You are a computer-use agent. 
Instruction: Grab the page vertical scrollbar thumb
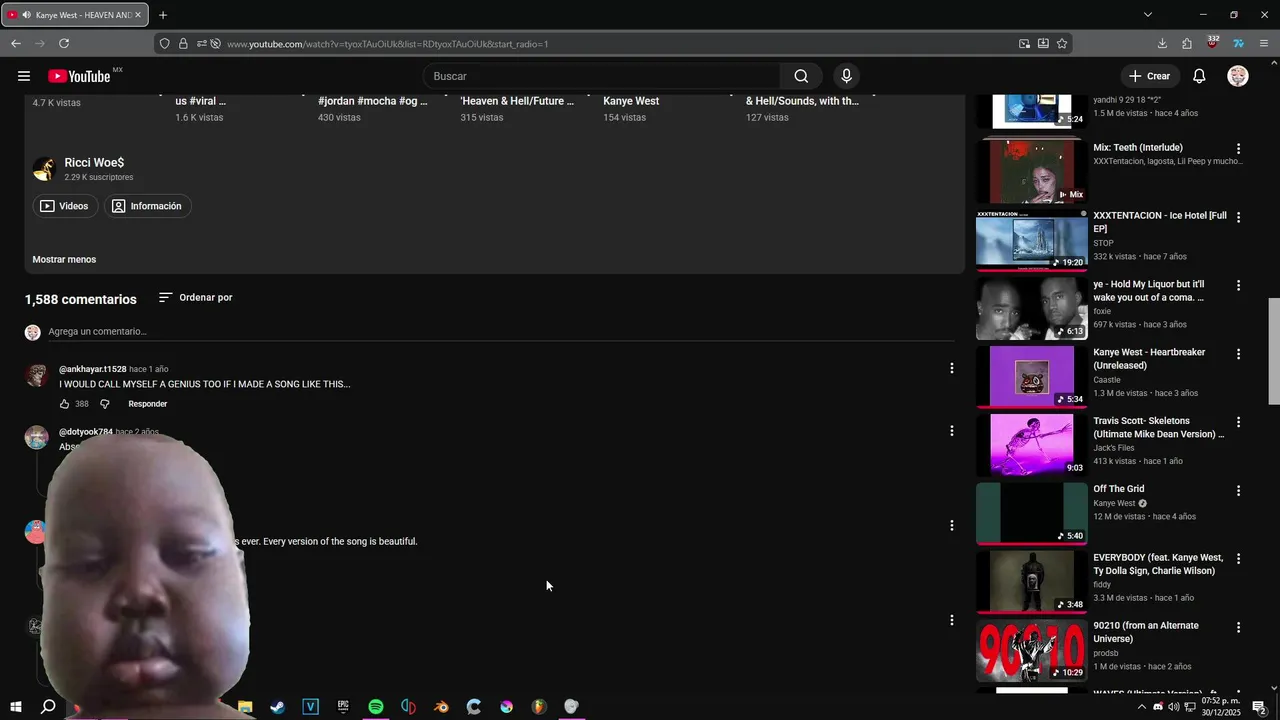pos(1273,350)
